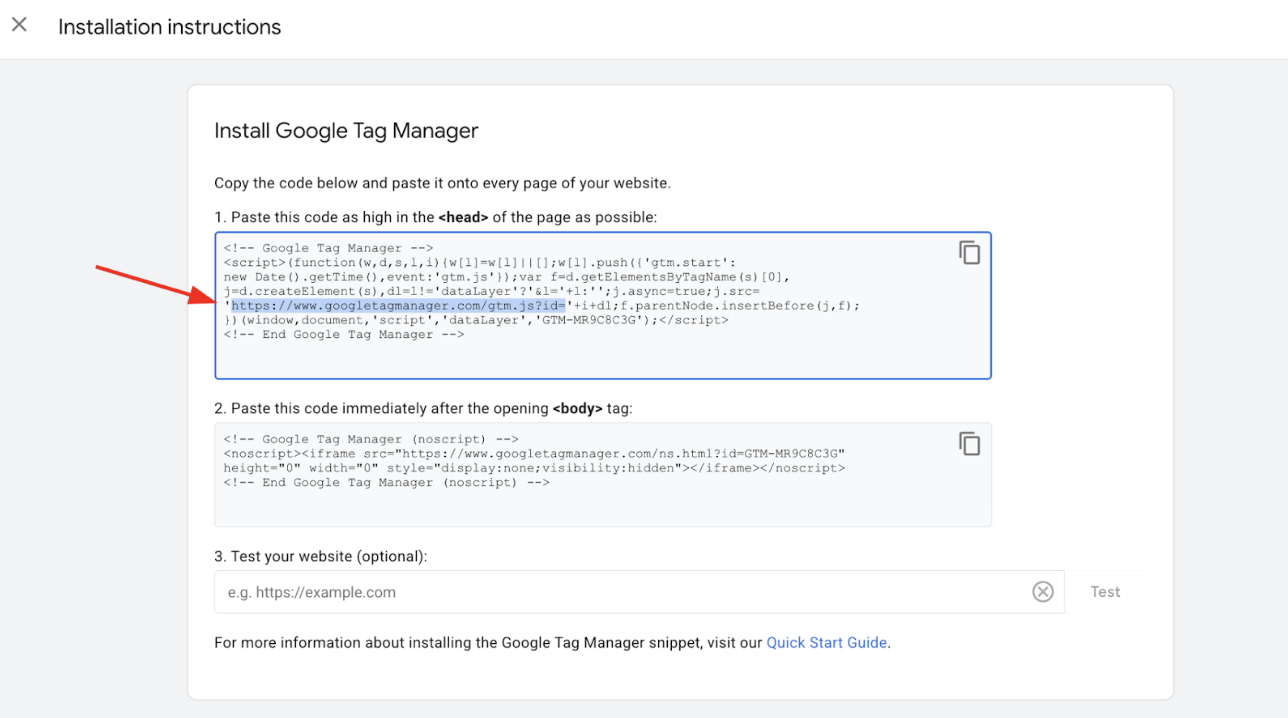
Task: Click the line containing 'GTM-MR9C8C3G');</script>
Action: pyautogui.click(x=476, y=320)
